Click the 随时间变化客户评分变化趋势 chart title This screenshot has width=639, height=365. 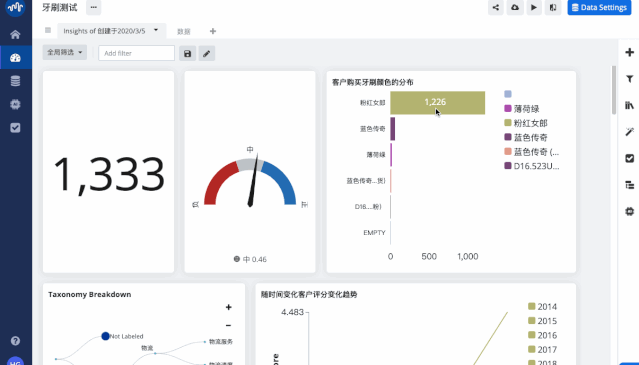[x=309, y=294]
